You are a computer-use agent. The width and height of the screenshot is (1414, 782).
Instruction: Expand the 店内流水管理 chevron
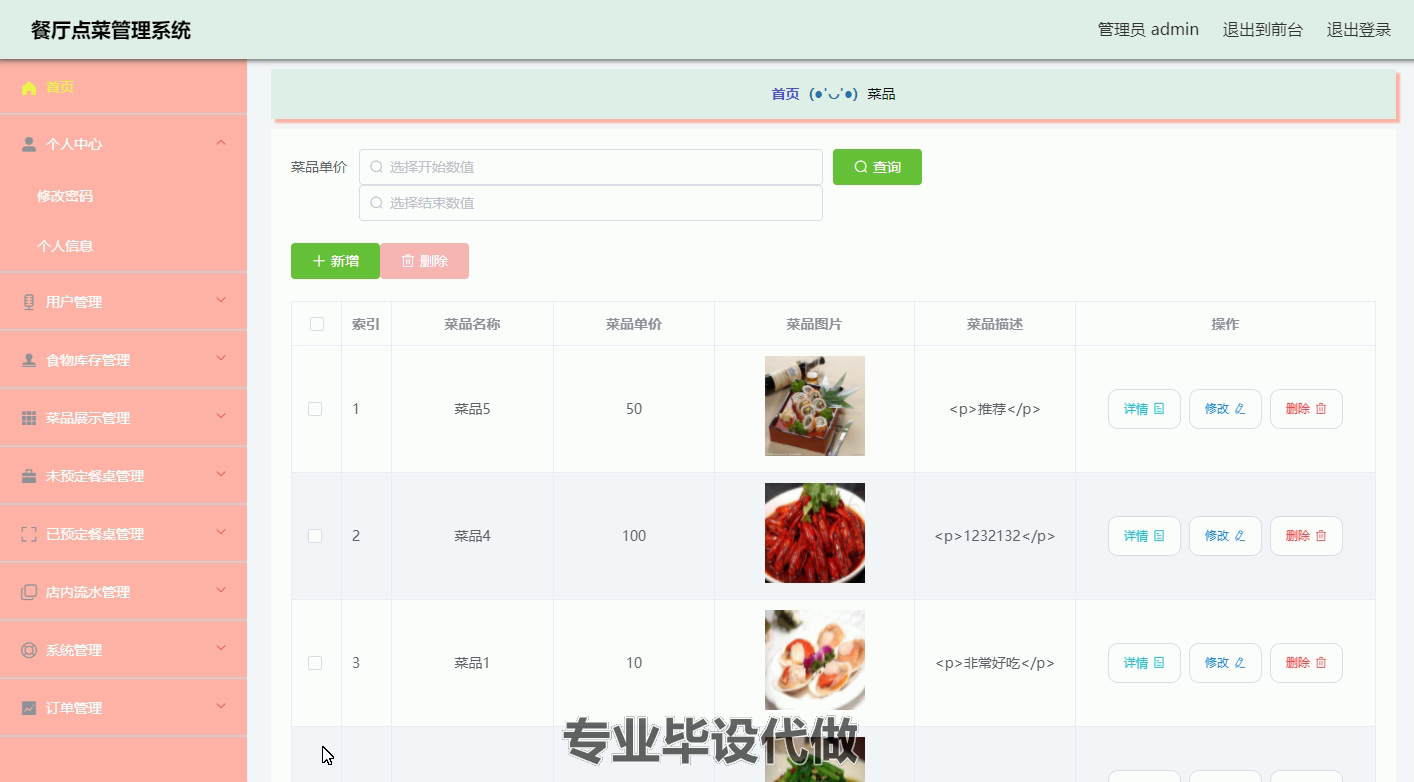click(x=221, y=590)
